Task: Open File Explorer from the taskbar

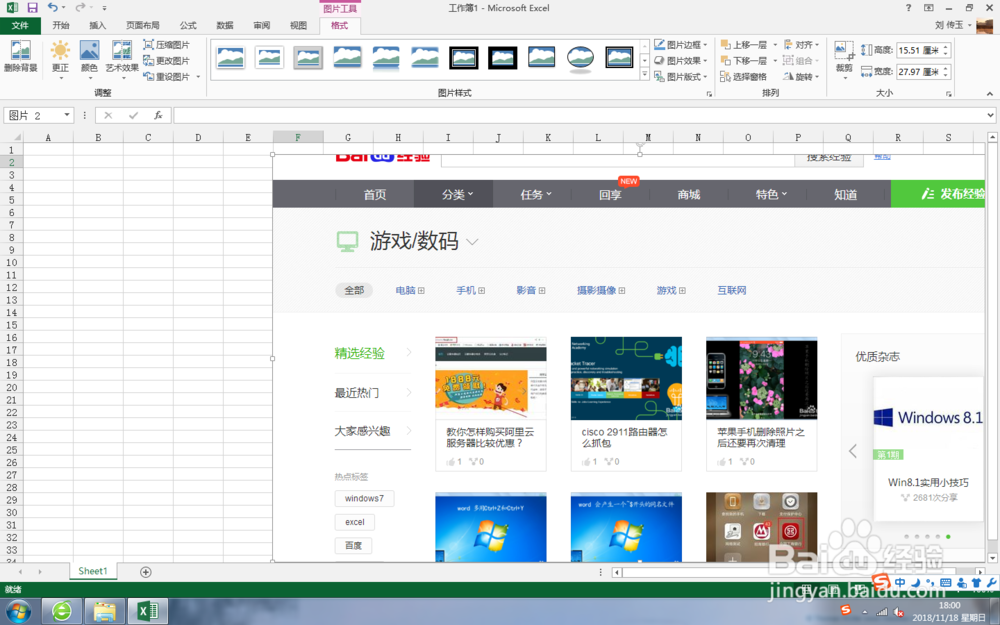Action: (105, 612)
